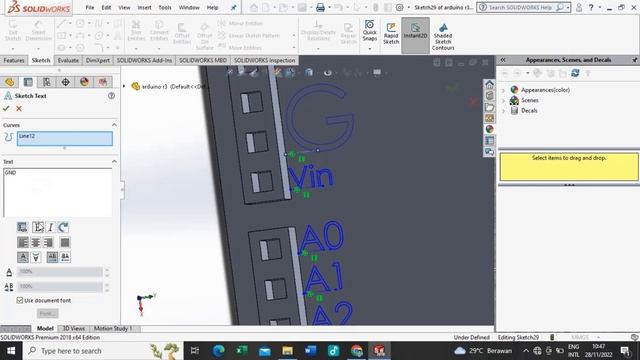Click in the GND text box

pyautogui.click(x=58, y=192)
